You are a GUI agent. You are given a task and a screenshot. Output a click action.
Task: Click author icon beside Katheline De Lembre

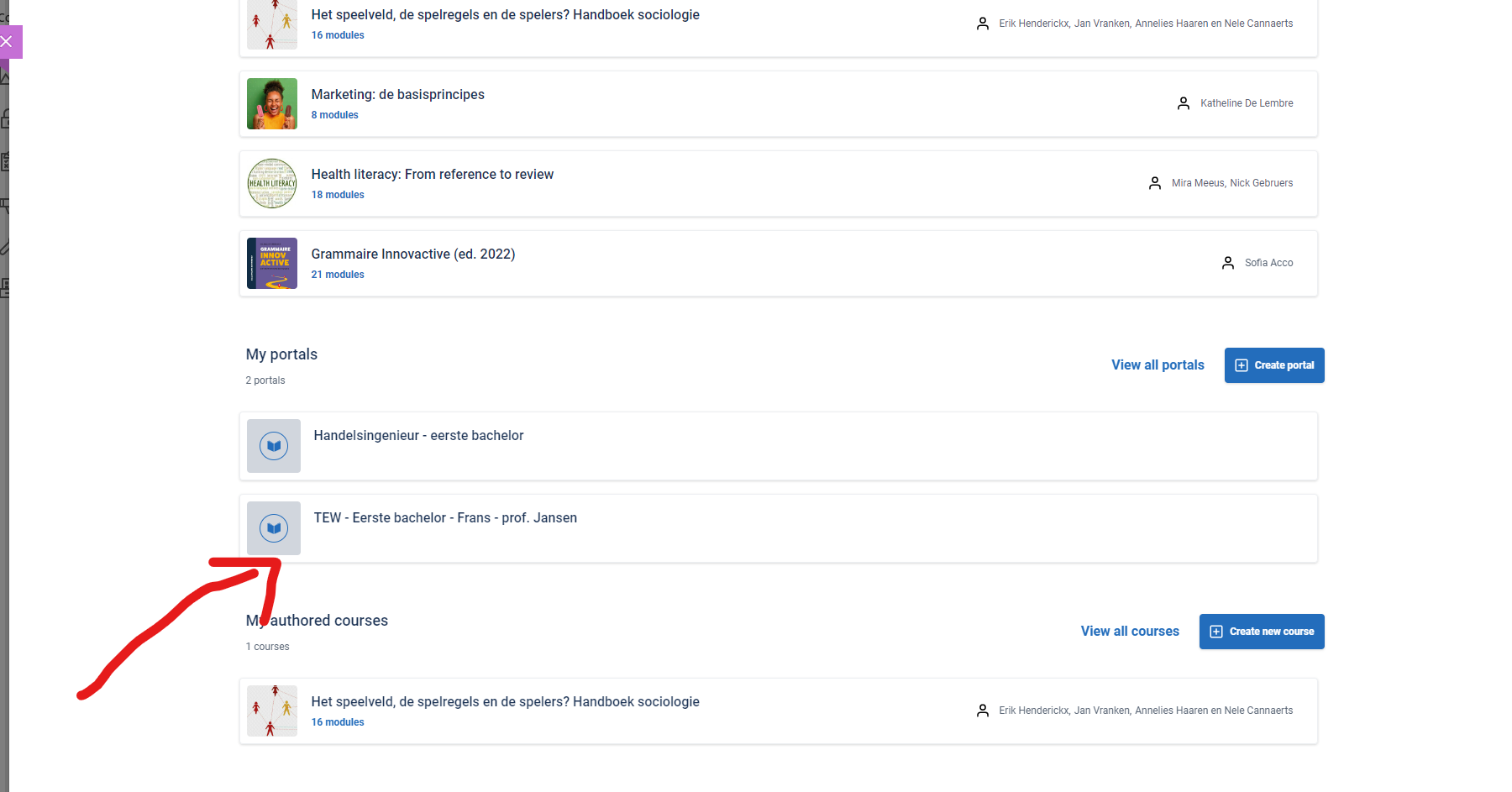1184,103
